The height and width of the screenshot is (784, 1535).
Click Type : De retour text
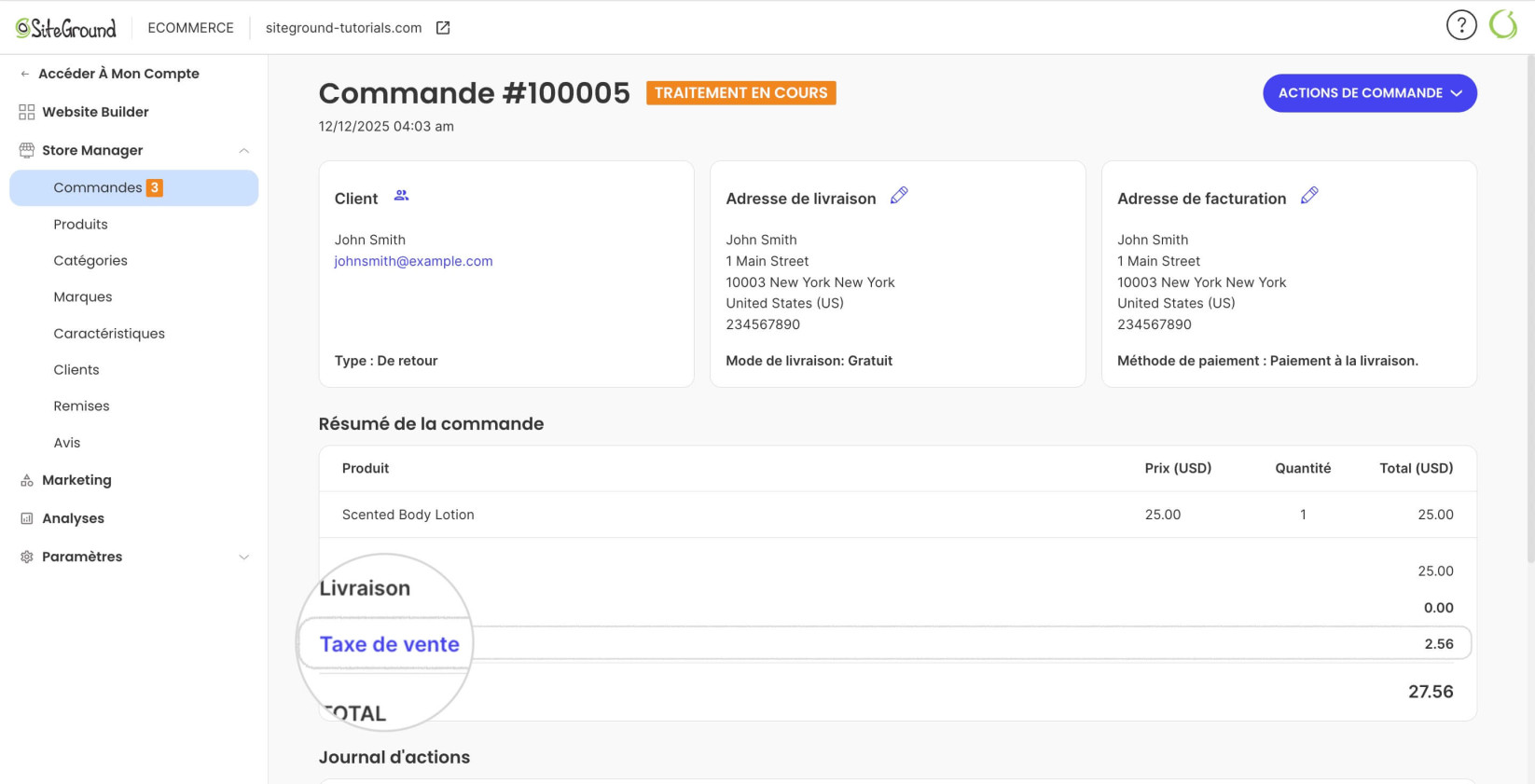pyautogui.click(x=386, y=361)
